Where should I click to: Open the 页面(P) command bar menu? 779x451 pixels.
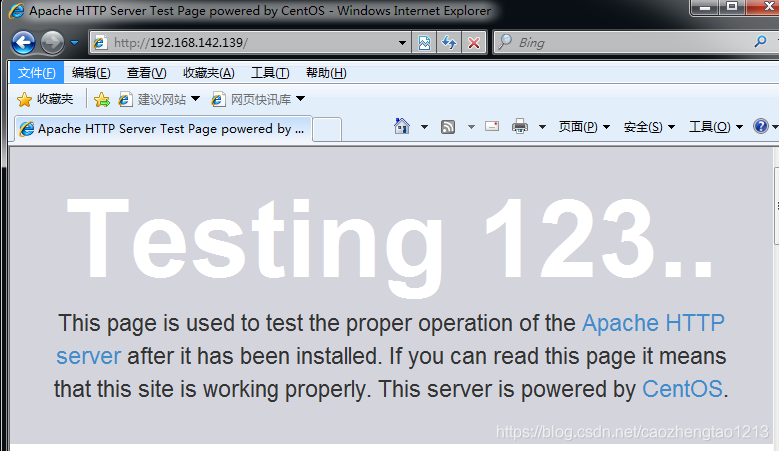[x=584, y=127]
